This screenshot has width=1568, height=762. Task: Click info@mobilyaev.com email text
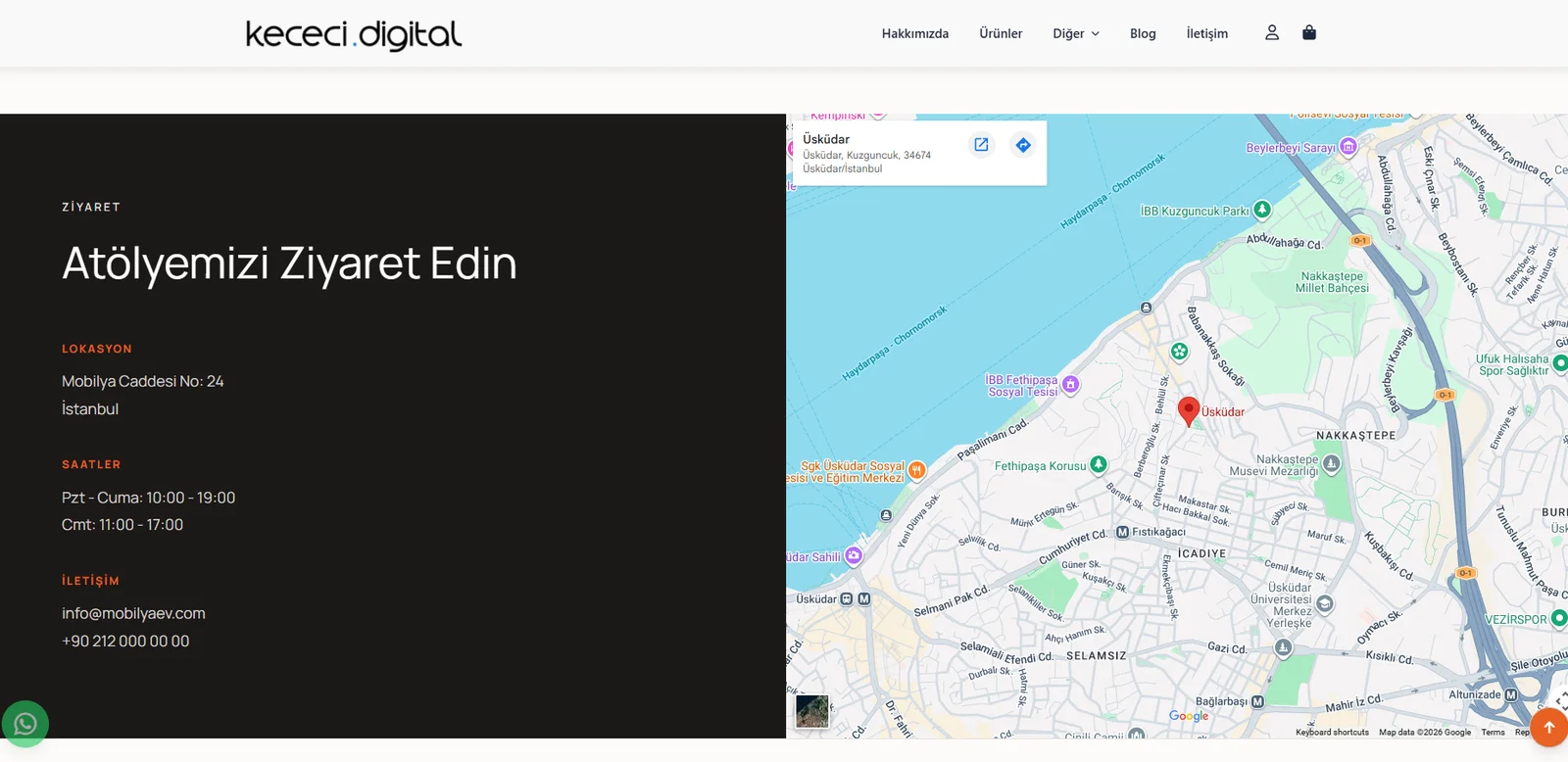click(x=133, y=613)
